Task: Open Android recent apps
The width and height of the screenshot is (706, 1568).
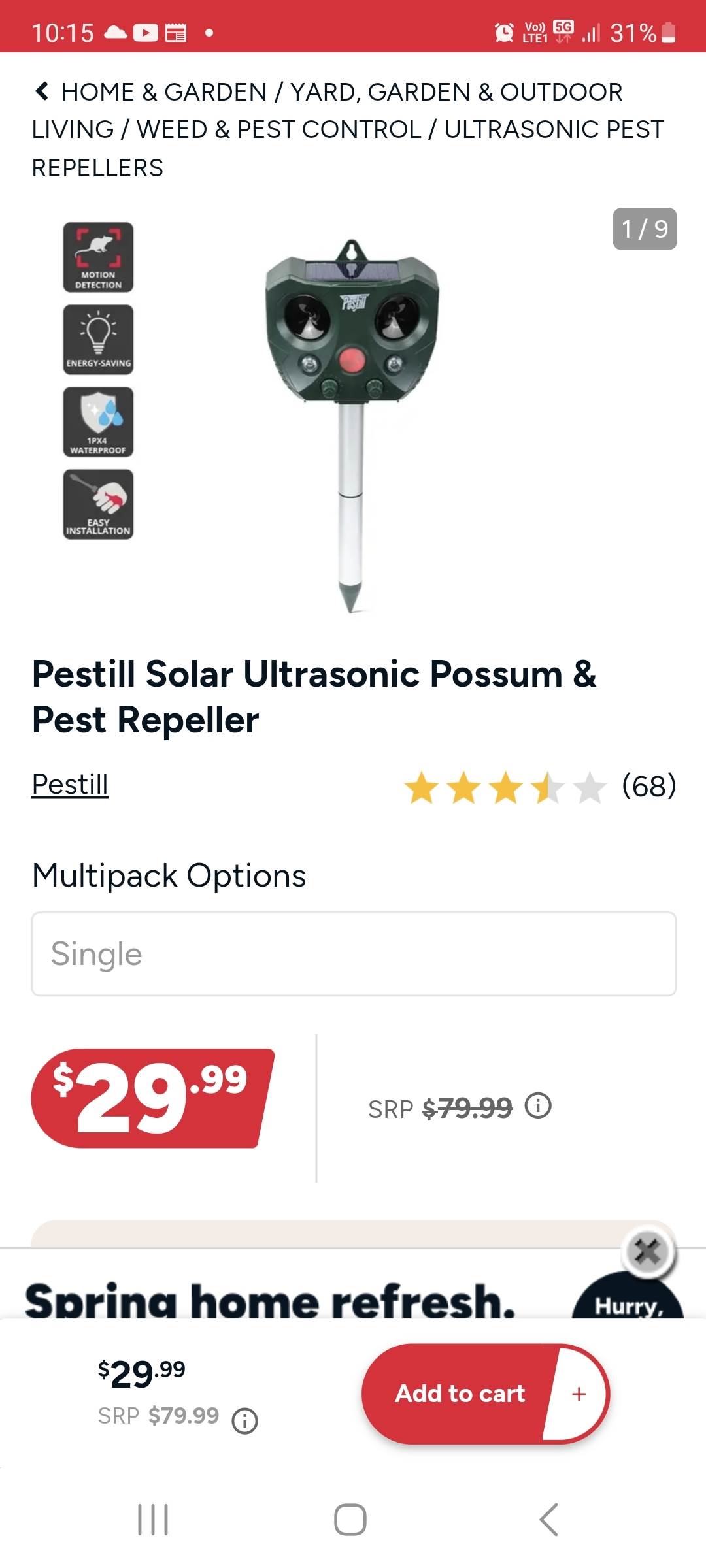Action: coord(153,1519)
